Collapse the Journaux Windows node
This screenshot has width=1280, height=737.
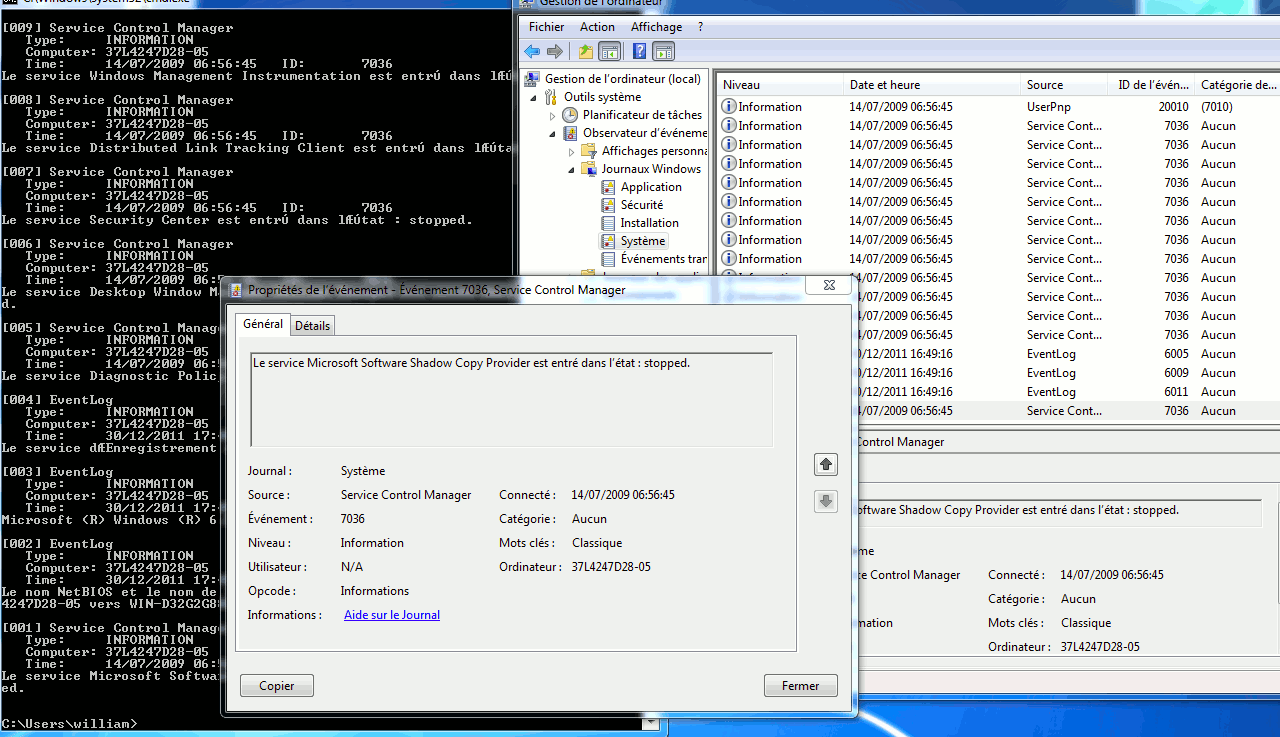pyautogui.click(x=571, y=170)
